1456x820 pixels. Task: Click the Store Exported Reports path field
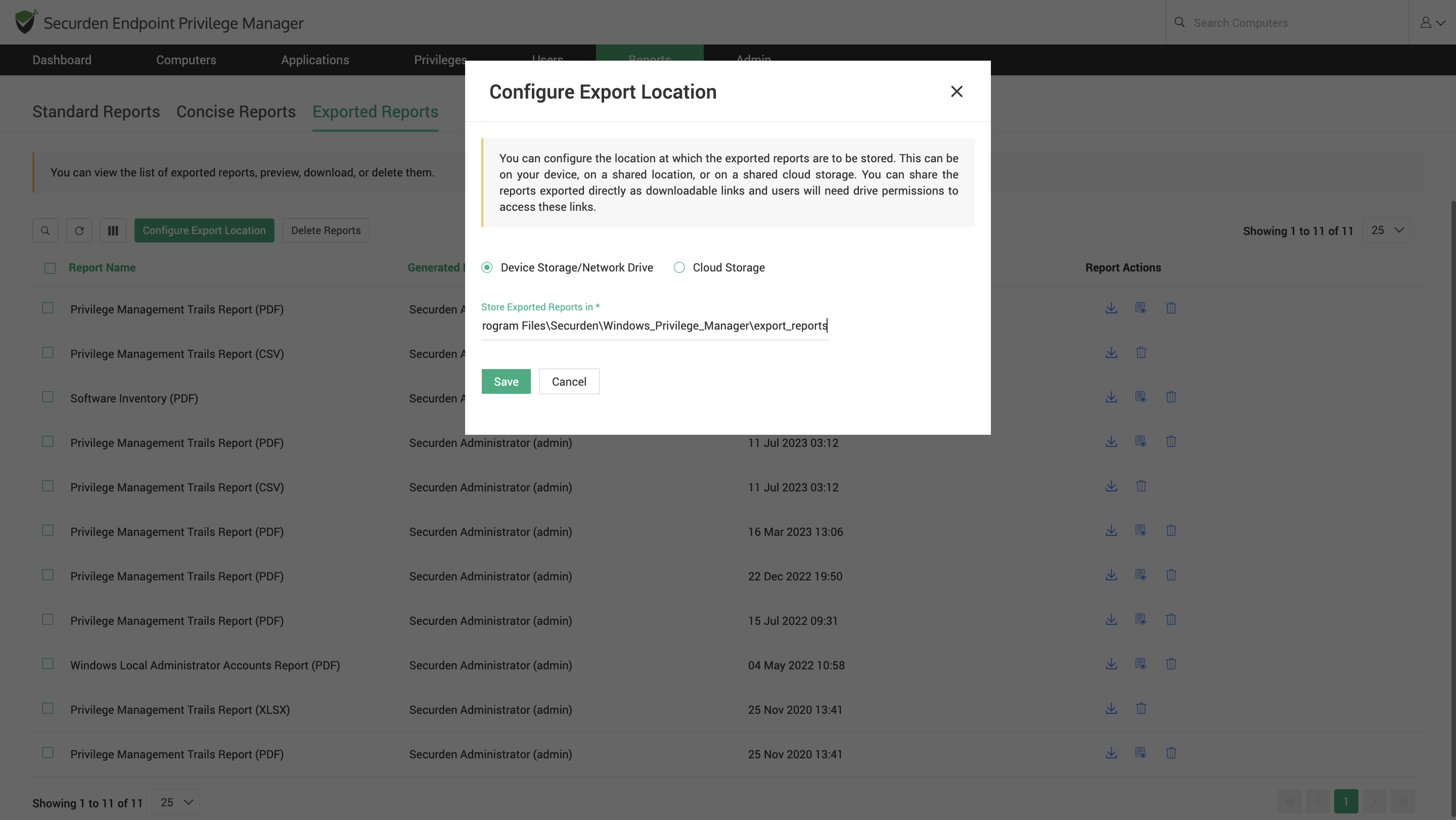coord(655,326)
